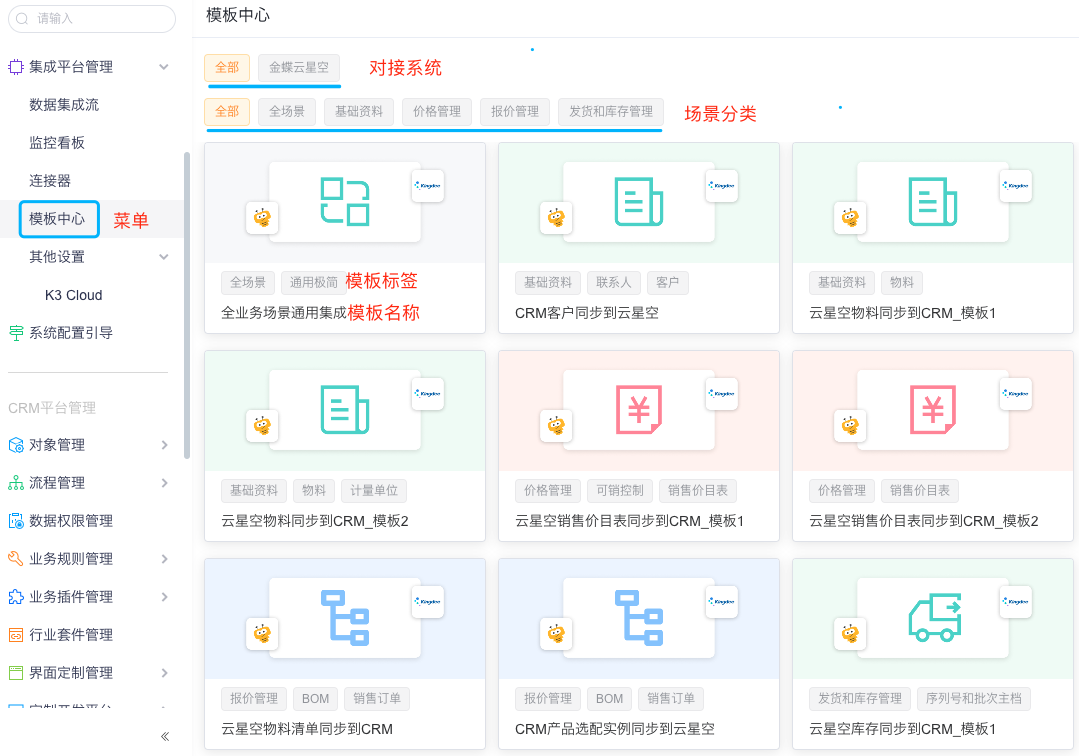
Task: Select 模板中心 in the sidebar
Action: (59, 219)
